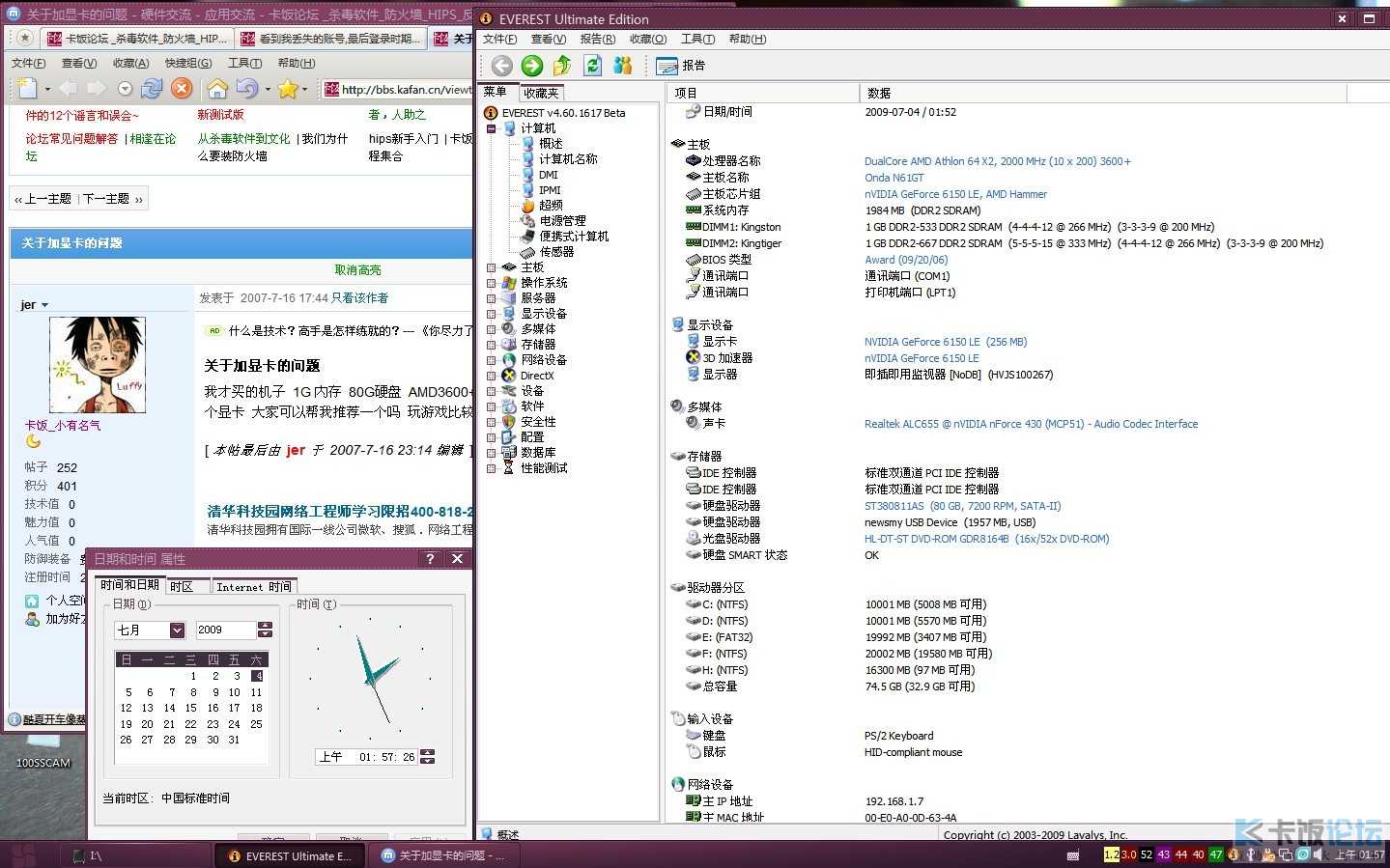
Task: Click 3D 加速器 icon in EVEREST list
Action: click(x=693, y=358)
